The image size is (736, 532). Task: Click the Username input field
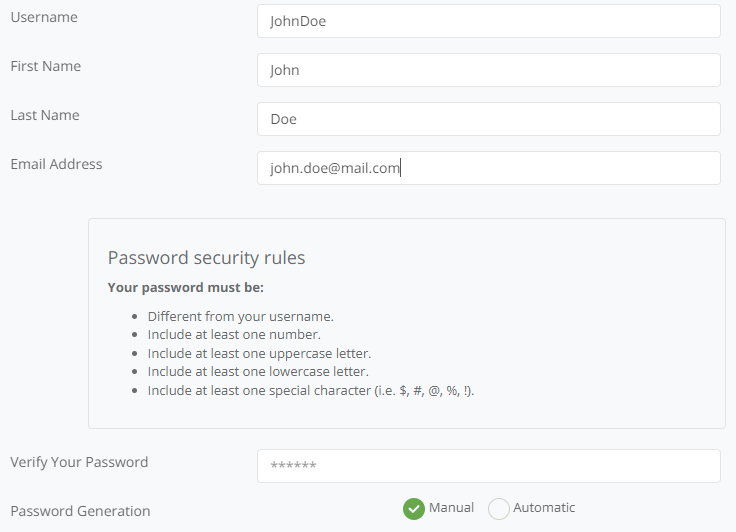click(488, 21)
